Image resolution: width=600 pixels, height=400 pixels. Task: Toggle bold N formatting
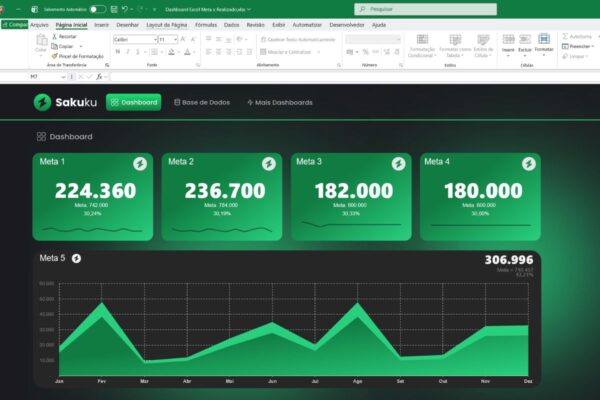(118, 52)
